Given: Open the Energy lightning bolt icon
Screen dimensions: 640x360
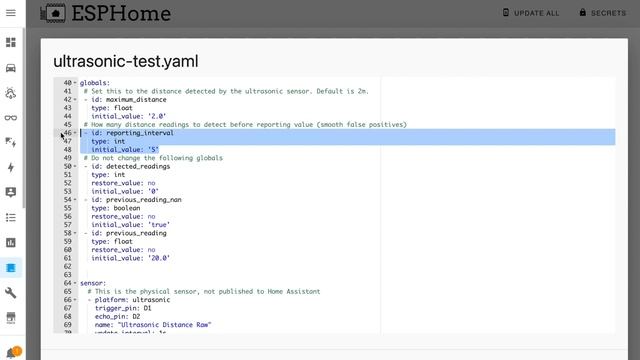Looking at the screenshot, I should (x=11, y=167).
